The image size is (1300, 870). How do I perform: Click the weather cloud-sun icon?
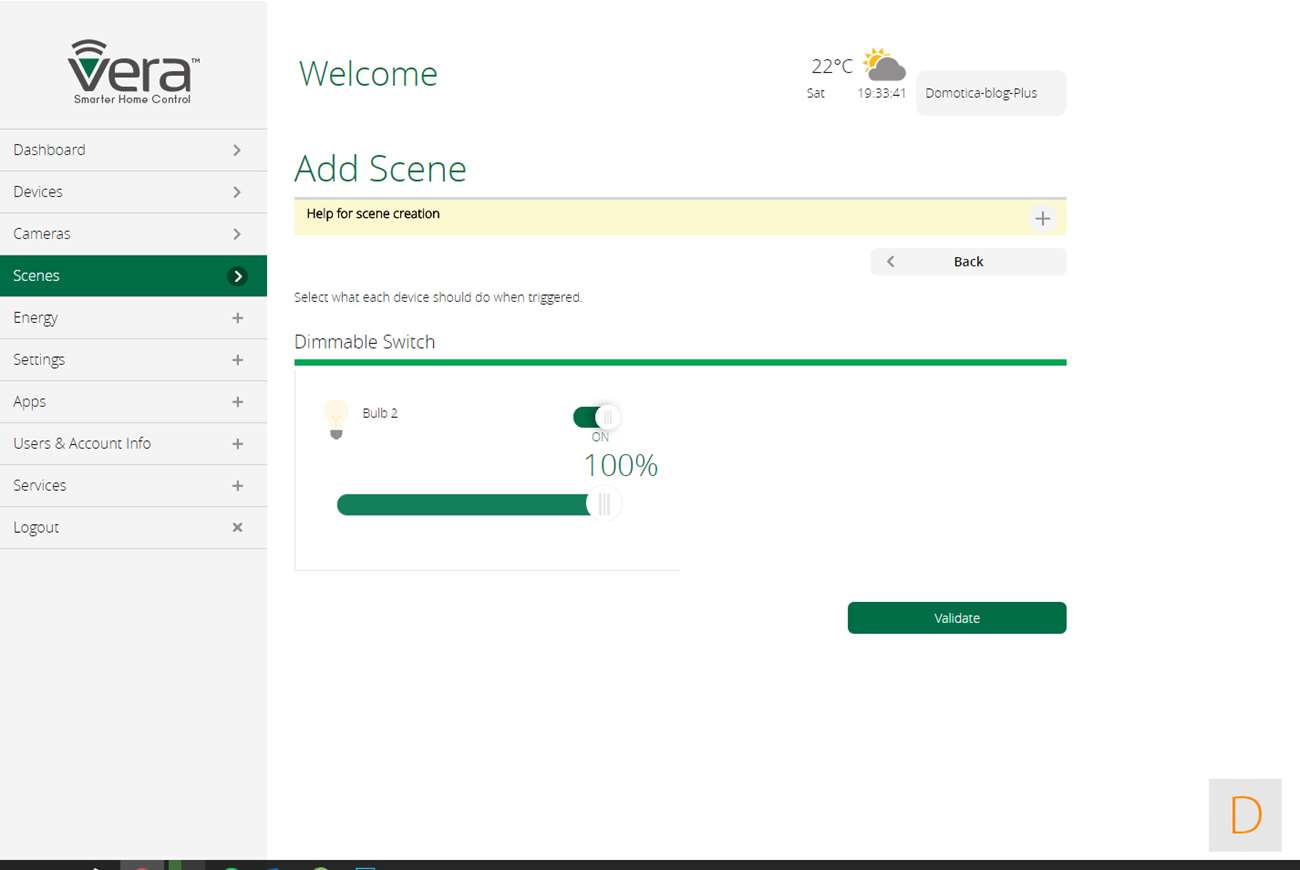pos(884,65)
